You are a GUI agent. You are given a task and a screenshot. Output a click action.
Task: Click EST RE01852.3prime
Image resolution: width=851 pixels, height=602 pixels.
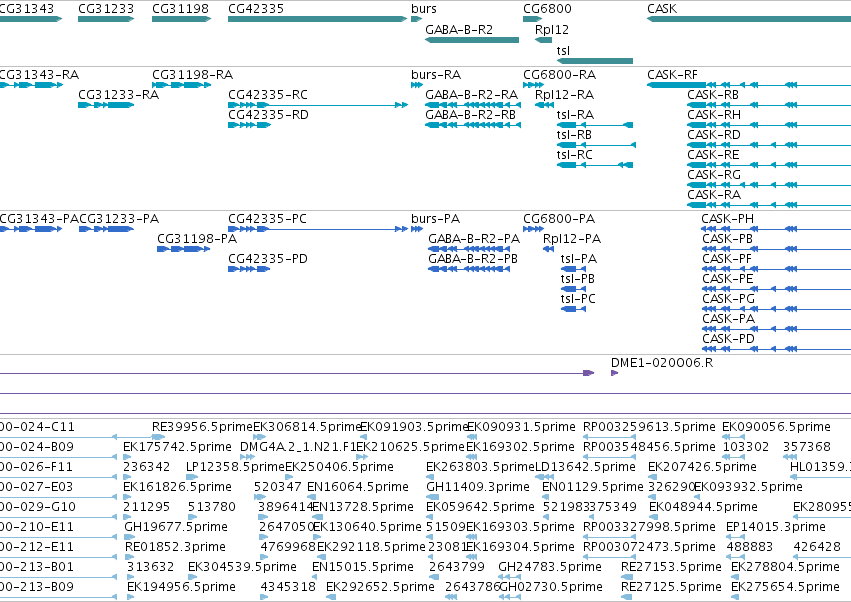129,557
